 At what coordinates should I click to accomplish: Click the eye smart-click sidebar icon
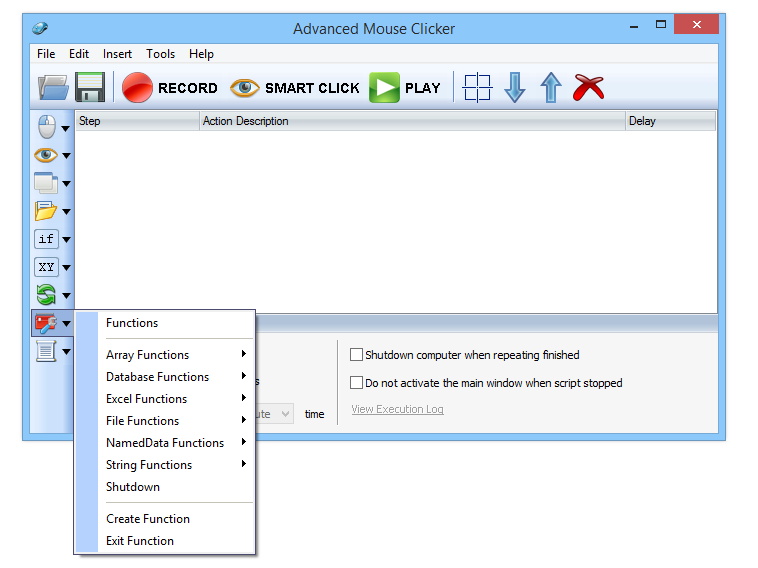click(x=46, y=155)
